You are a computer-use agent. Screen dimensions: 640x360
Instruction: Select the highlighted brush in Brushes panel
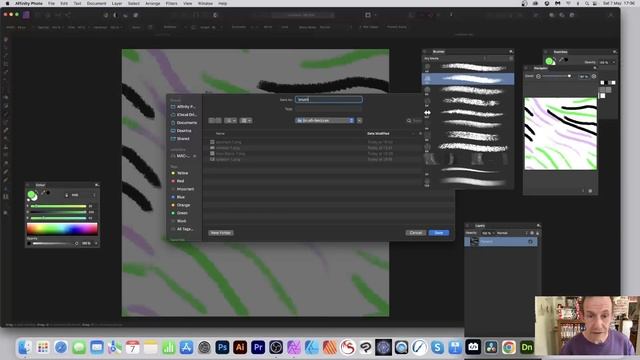pos(468,79)
